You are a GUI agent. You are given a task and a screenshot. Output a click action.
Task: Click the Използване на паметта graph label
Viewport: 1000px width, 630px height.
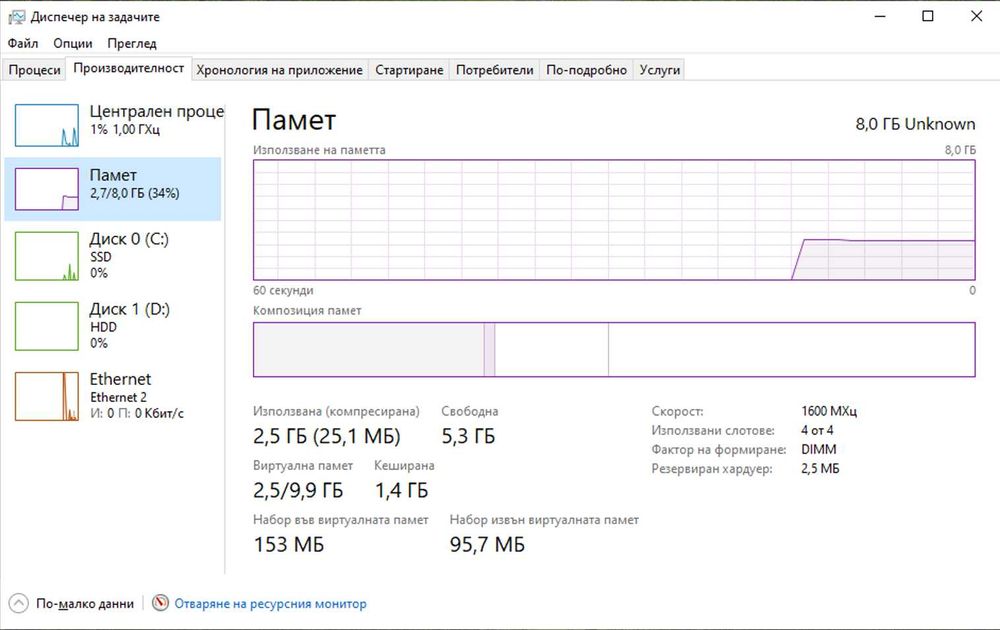tap(319, 150)
